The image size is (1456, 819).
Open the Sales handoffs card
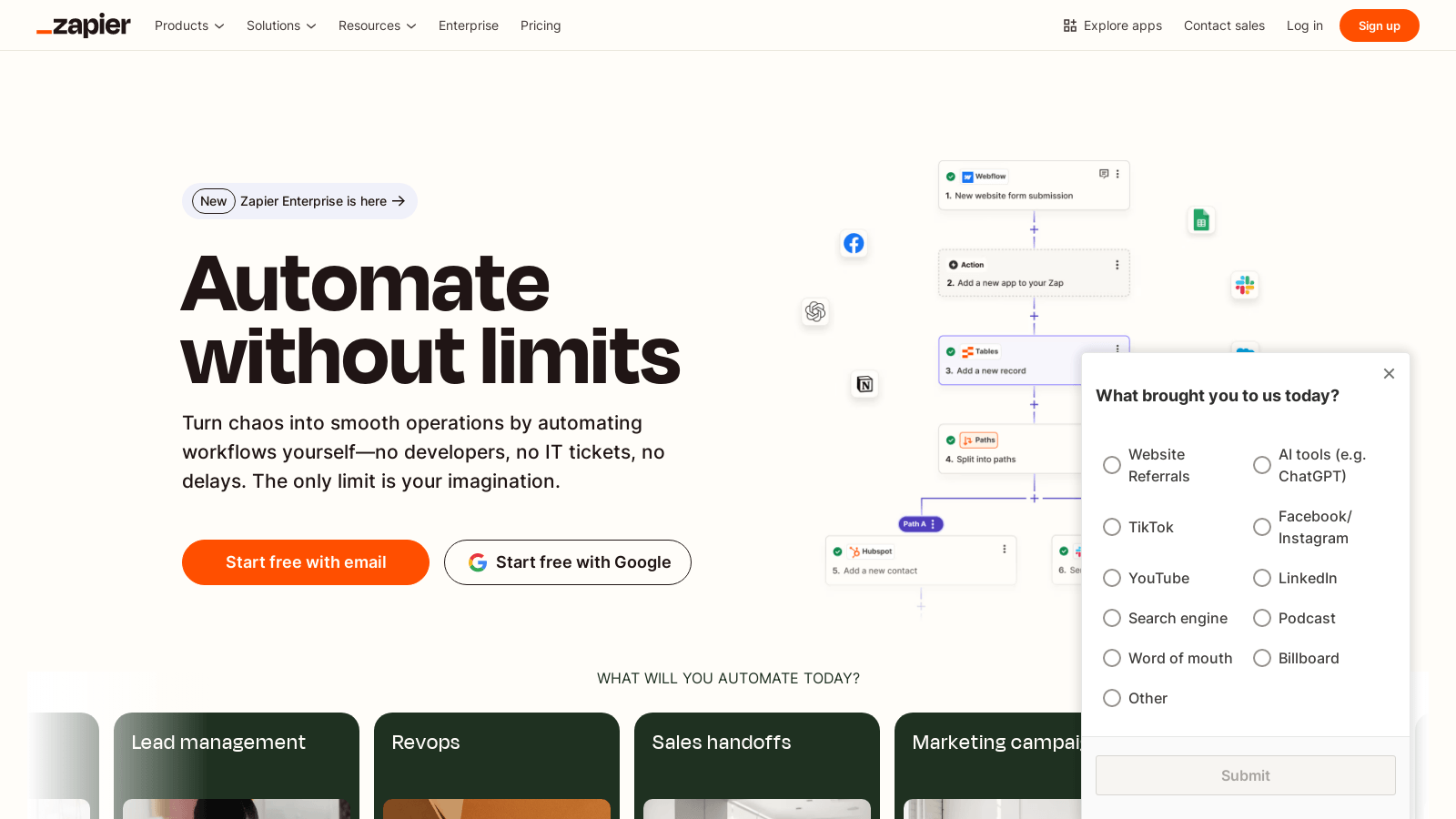pos(757,765)
